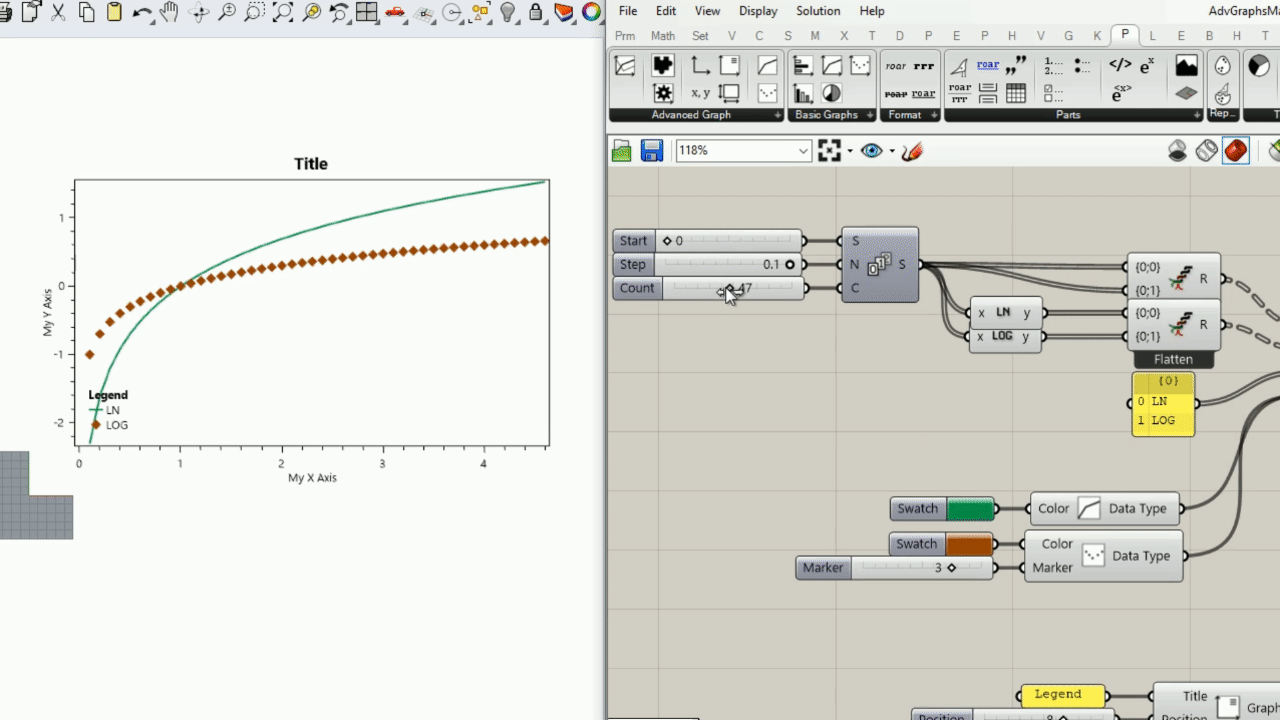Open the Edit menu

click(x=666, y=11)
